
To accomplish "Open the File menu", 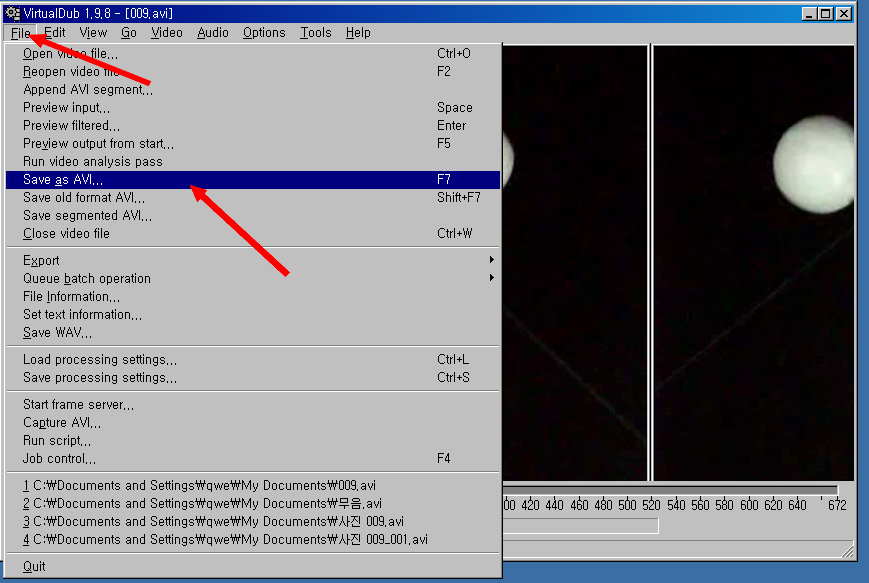I will click(21, 33).
